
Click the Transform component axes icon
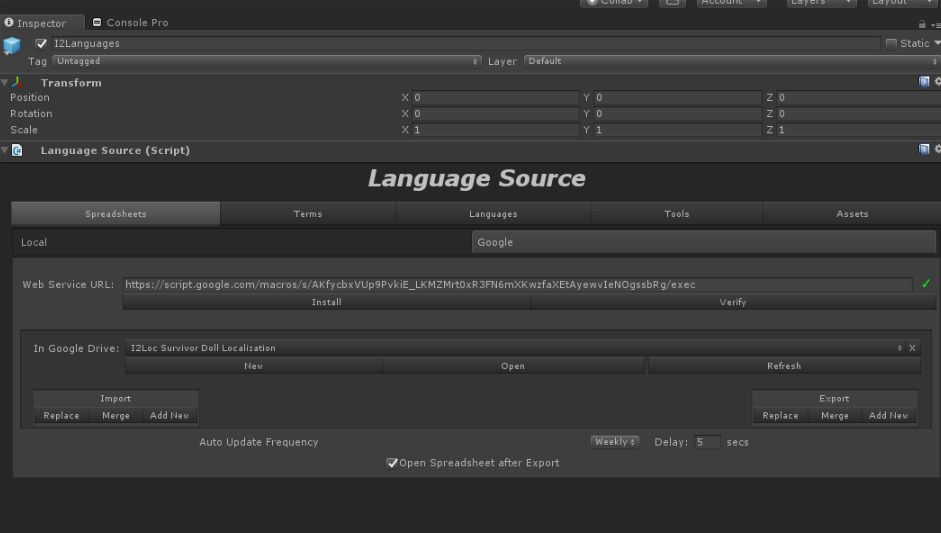point(18,83)
